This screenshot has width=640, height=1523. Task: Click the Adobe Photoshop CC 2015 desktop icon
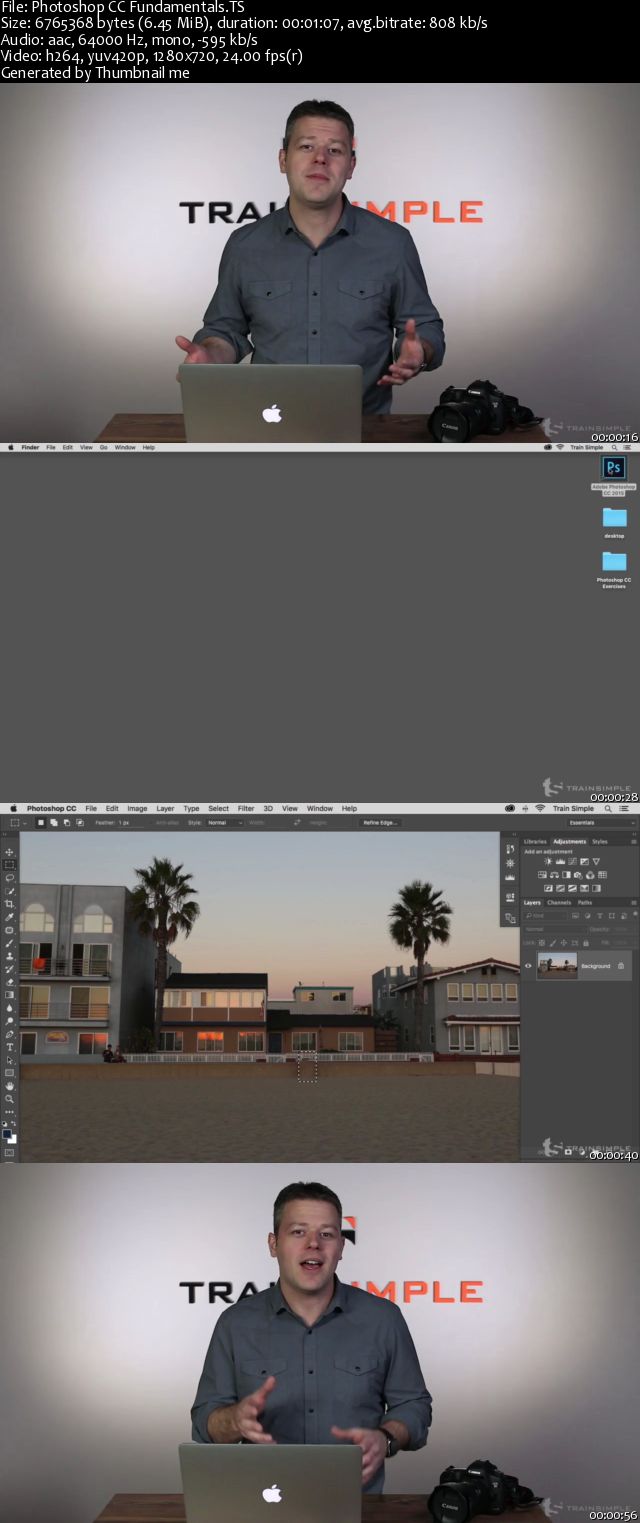point(614,467)
